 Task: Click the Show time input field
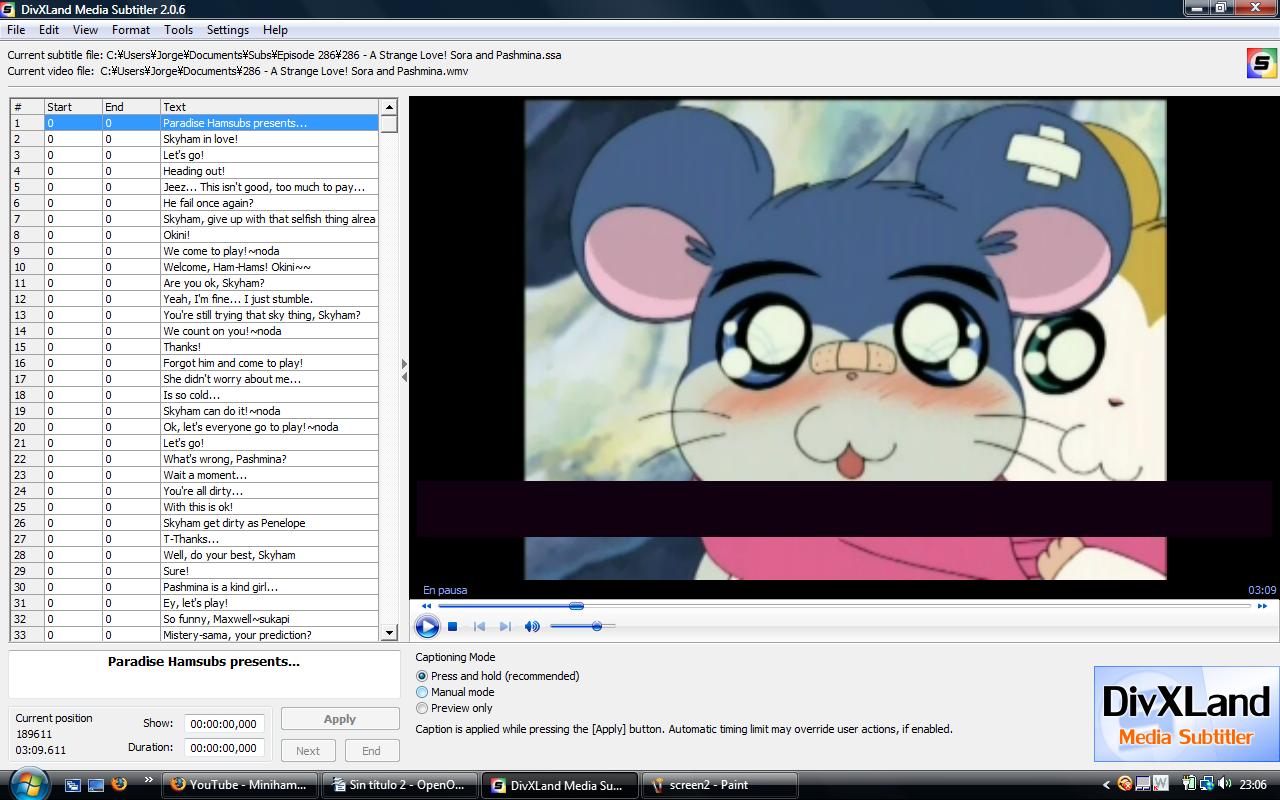224,724
